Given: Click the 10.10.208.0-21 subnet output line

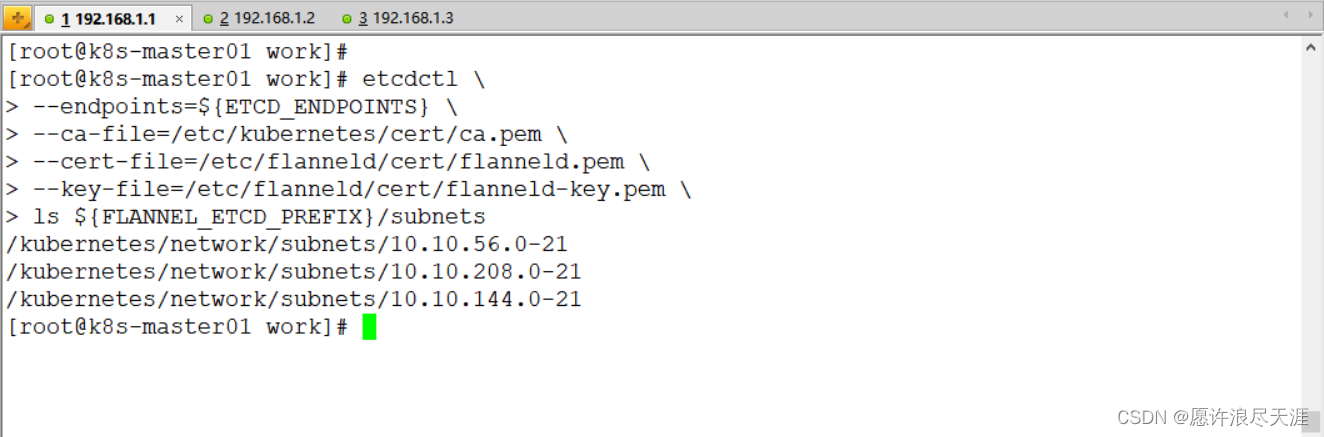Looking at the screenshot, I should point(294,272).
